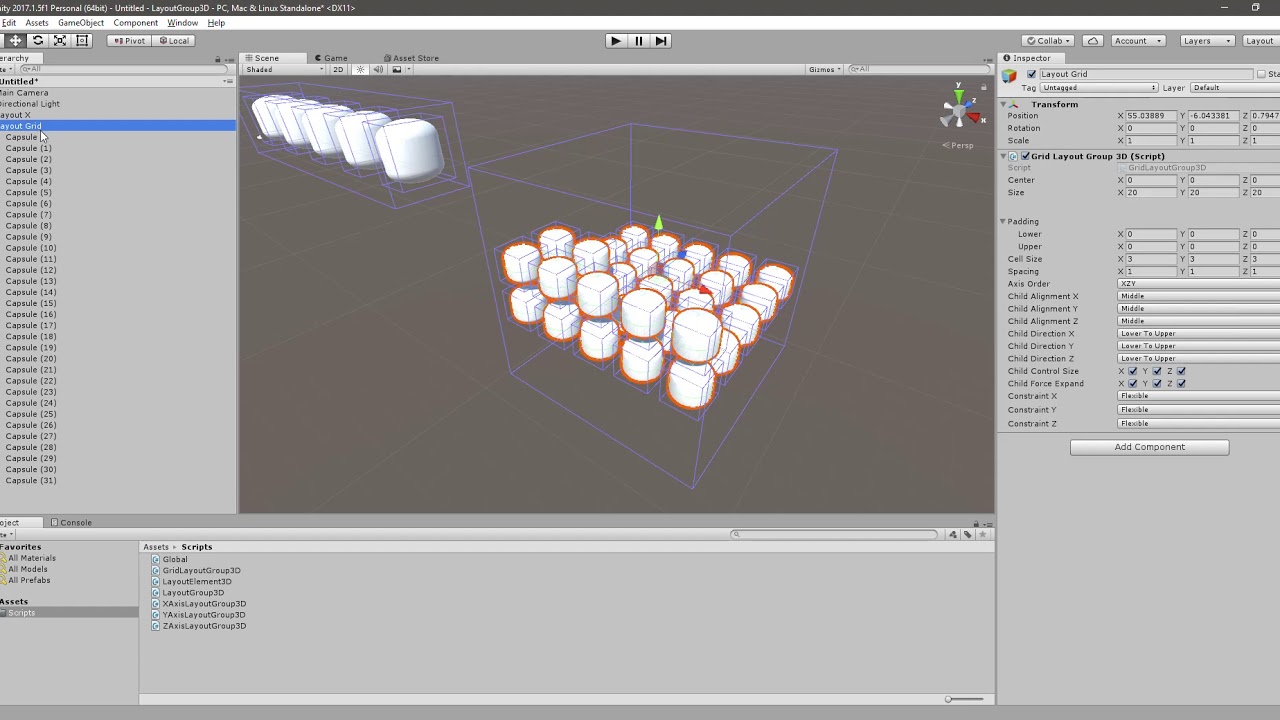The image size is (1280, 720).
Task: Select GridLayoutGroup3D script asset
Action: click(201, 570)
